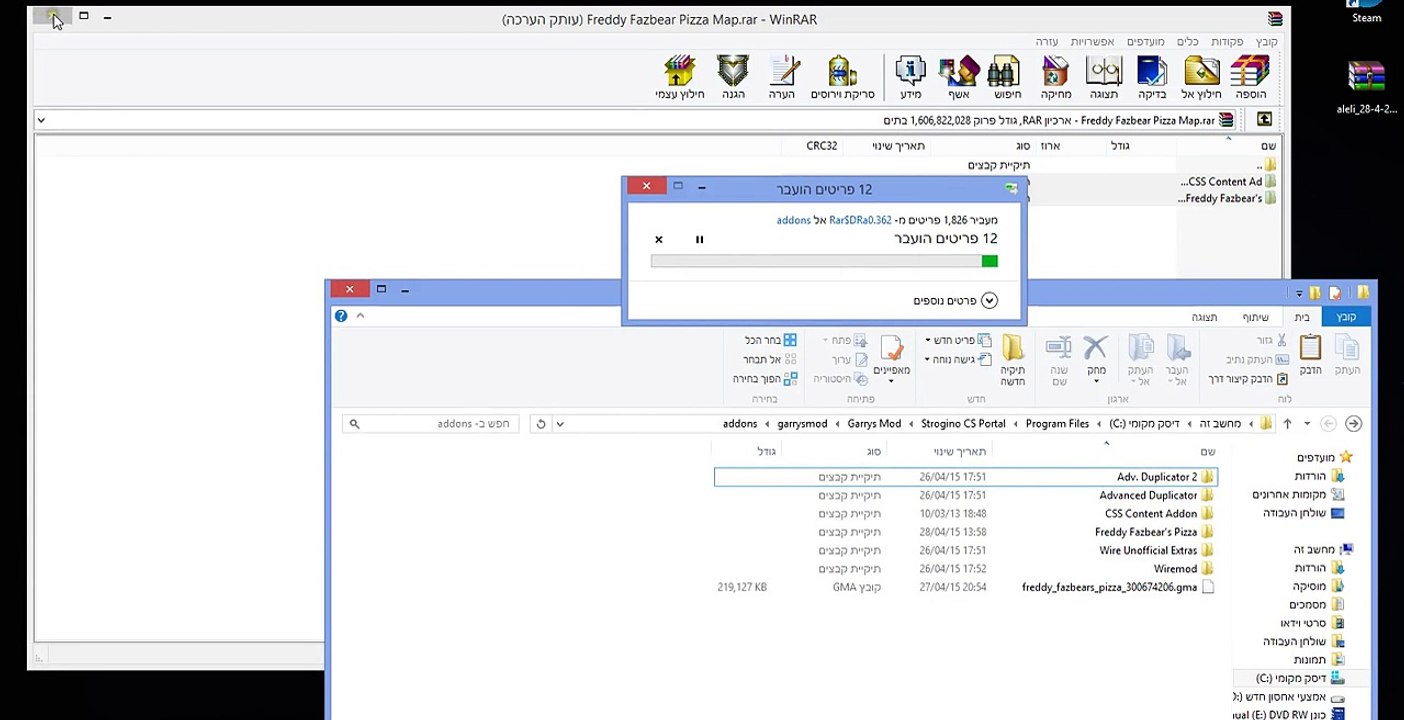Click the SFX (חילוץ עצמי) icon in WinRAR
The image size is (1404, 720).
point(680,77)
